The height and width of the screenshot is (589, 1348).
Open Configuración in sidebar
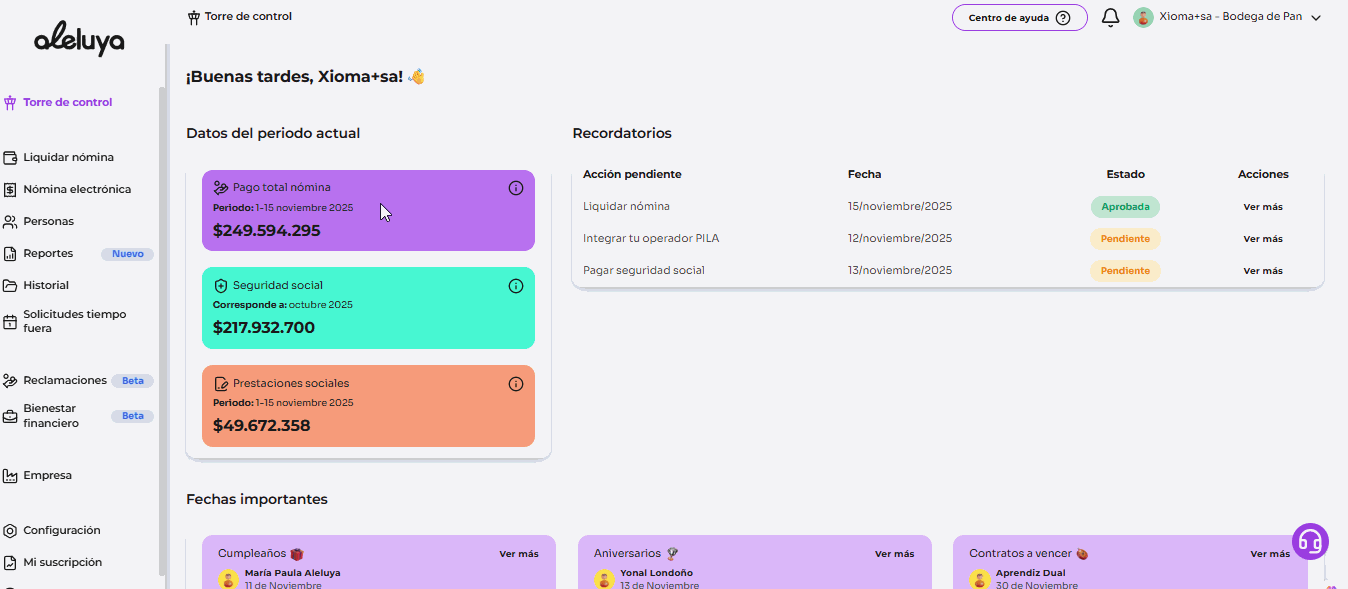point(62,530)
